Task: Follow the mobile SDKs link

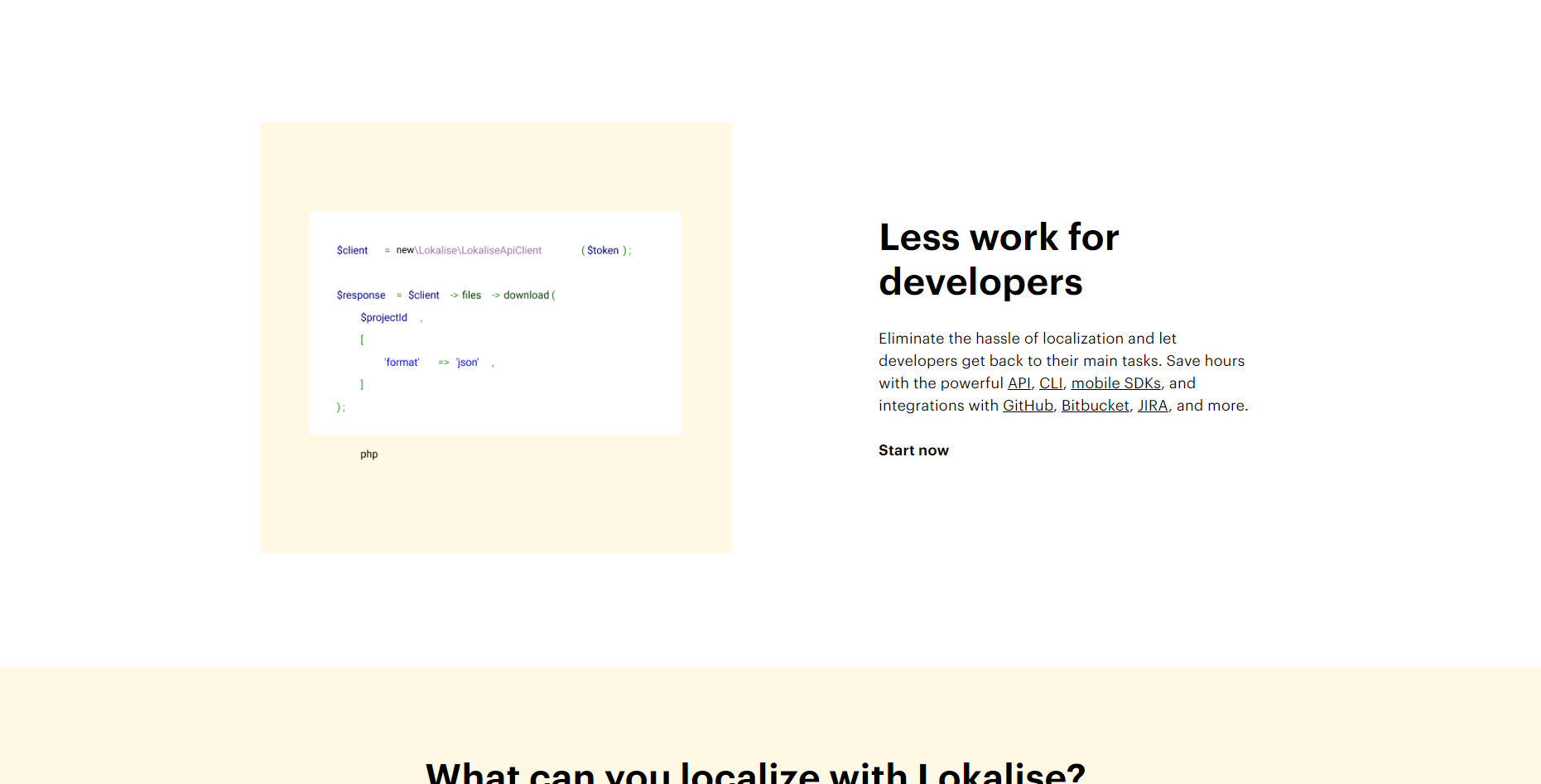Action: click(x=1116, y=383)
